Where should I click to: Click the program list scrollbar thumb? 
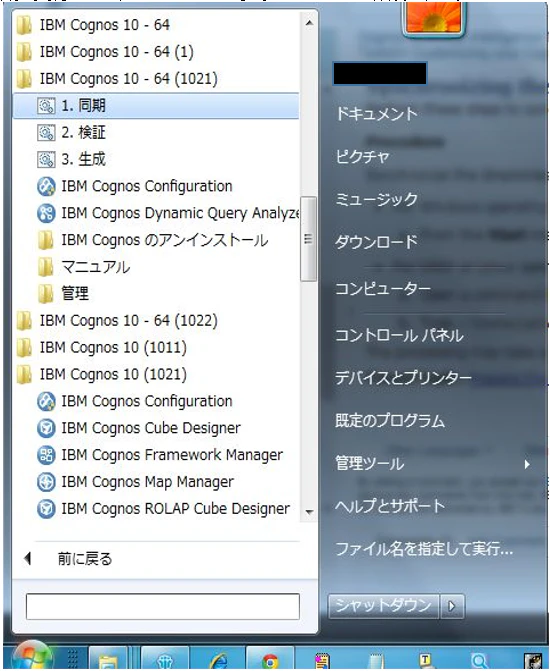coord(308,239)
